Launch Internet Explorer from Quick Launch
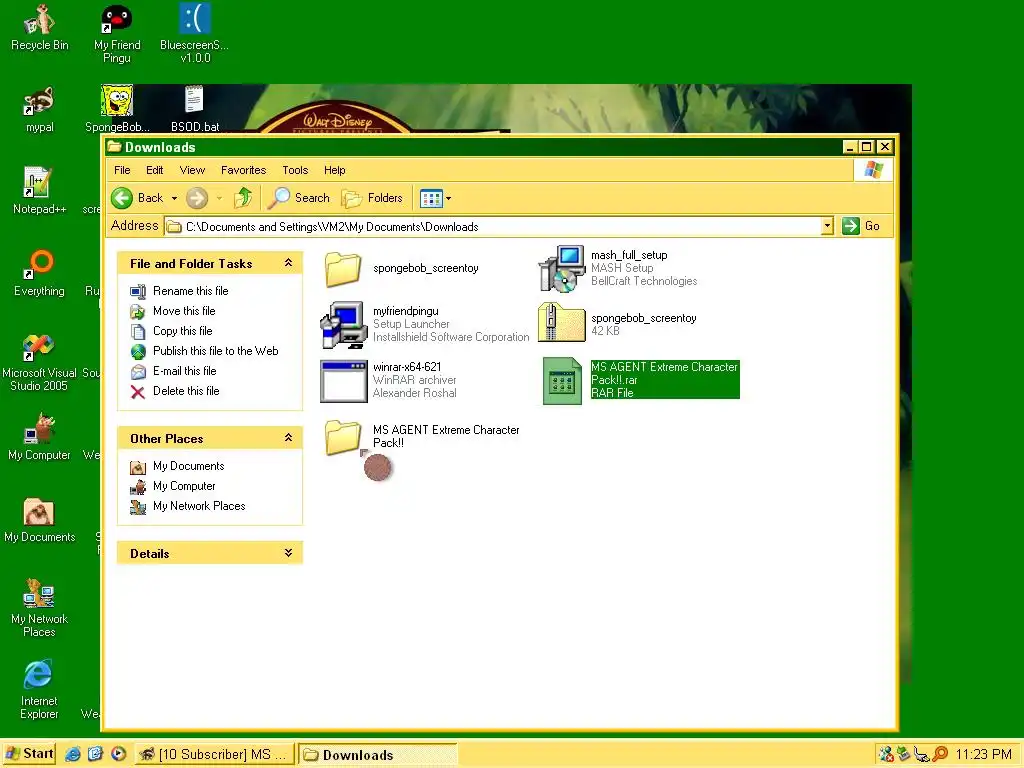The width and height of the screenshot is (1024, 768). point(72,754)
